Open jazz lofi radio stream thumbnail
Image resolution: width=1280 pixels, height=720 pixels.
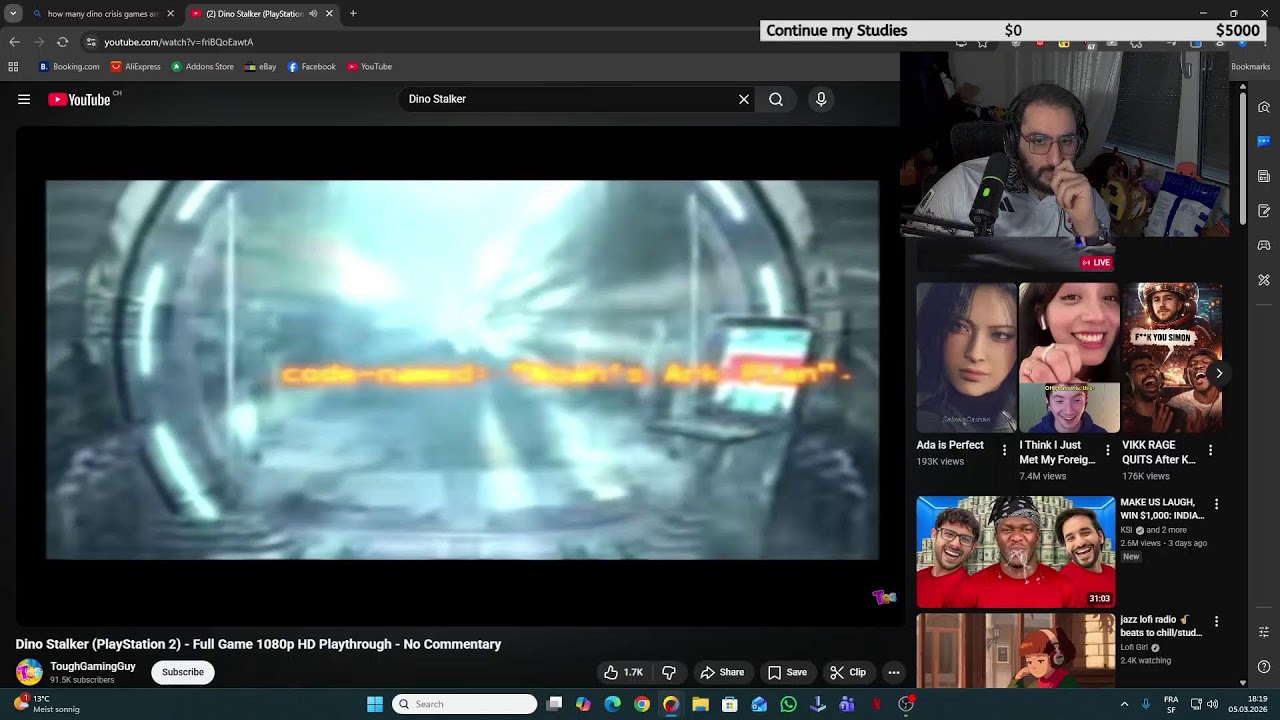pos(1015,651)
